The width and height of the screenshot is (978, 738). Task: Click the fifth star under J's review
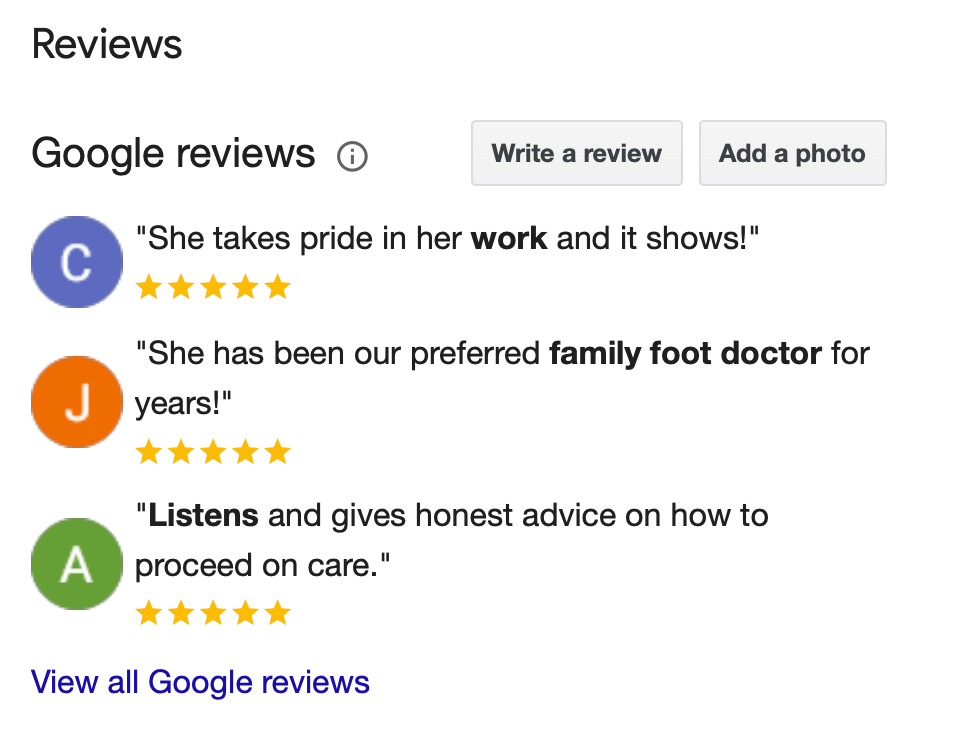coord(278,452)
